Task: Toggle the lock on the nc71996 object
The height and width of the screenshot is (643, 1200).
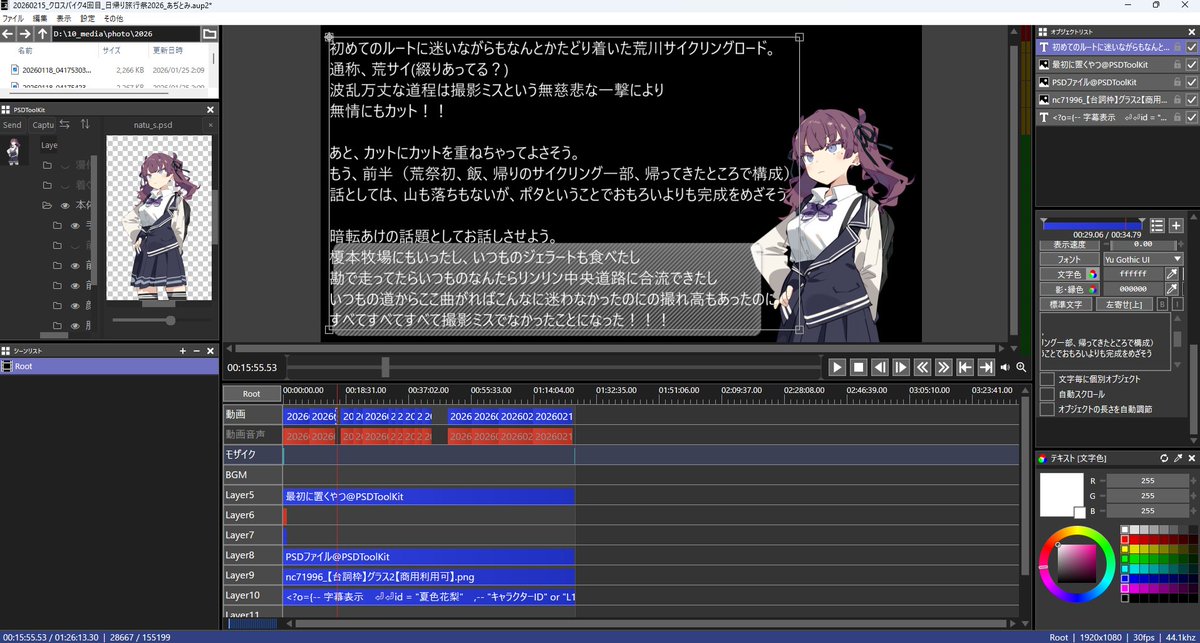Action: click(x=1177, y=100)
